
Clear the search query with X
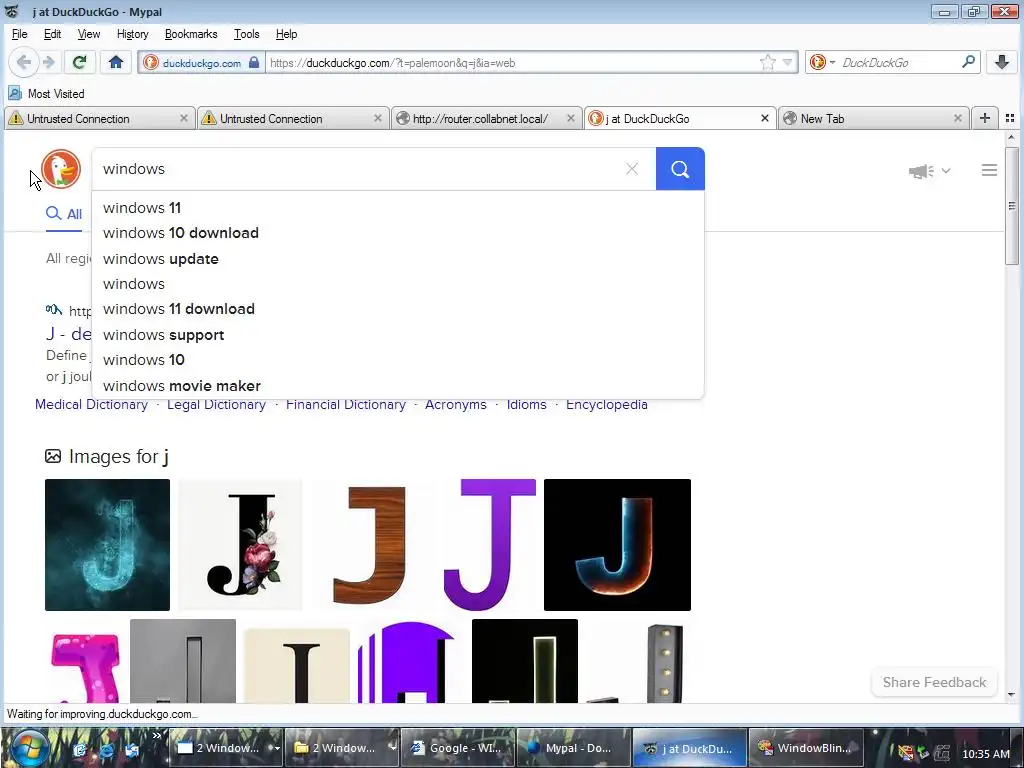coord(632,169)
